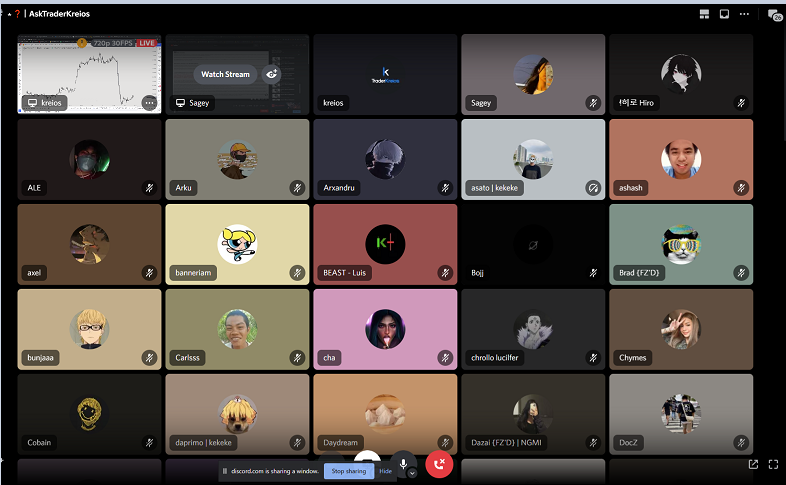Click the muted mic icon on chrollo lucilfer tile
This screenshot has height=485, width=786.
pos(593,358)
